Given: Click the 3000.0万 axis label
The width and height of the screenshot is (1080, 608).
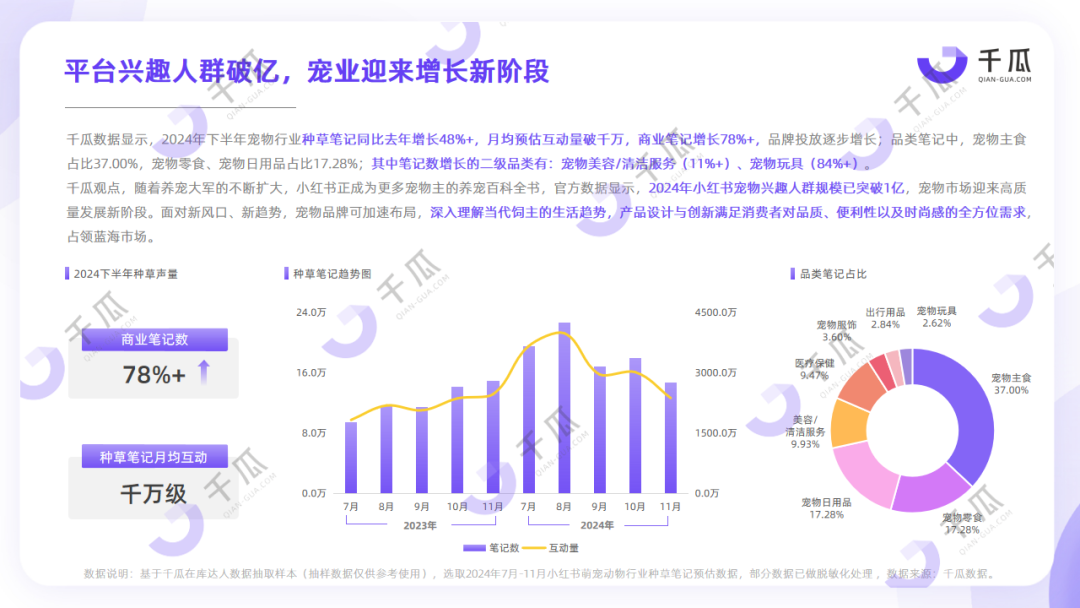Looking at the screenshot, I should coord(716,373).
